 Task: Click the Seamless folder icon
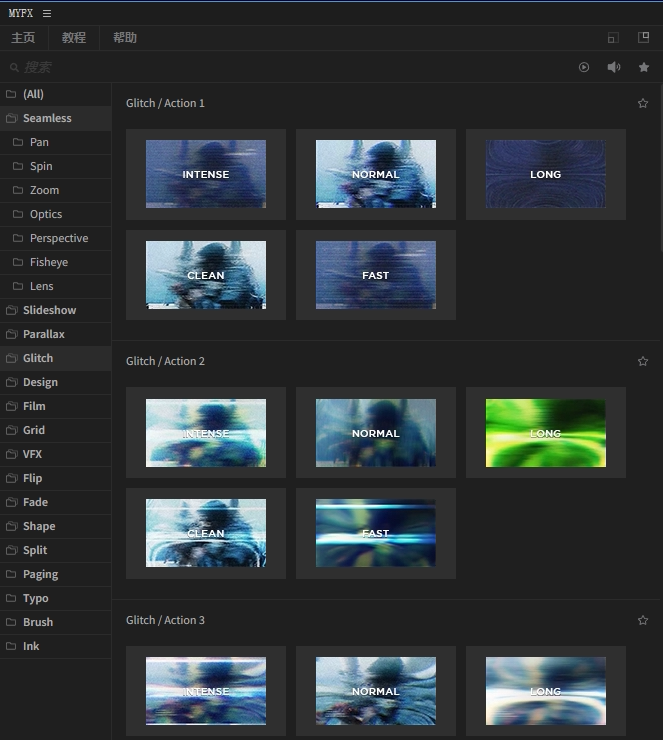pos(11,118)
